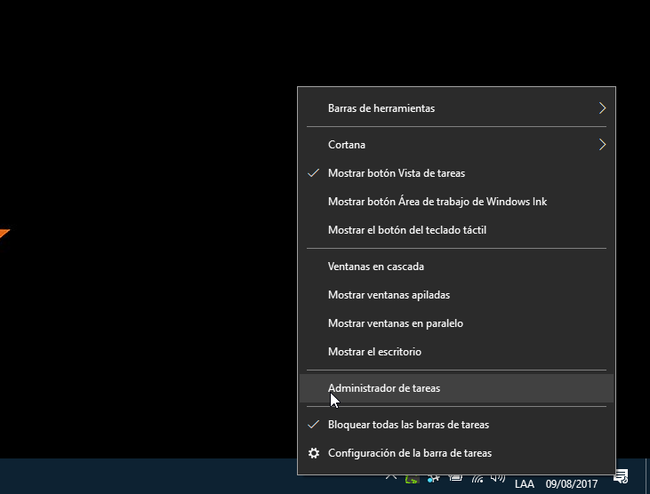Viewport: 650px width, 494px height.
Task: Expand the Barras de herramientas submenu arrow
Action: [602, 108]
